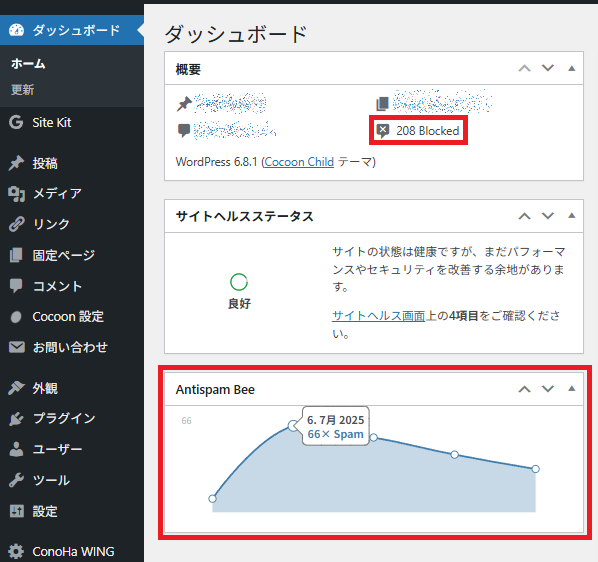Click the green 良好 status circle
Viewport: 598px width, 562px height.
[x=239, y=282]
